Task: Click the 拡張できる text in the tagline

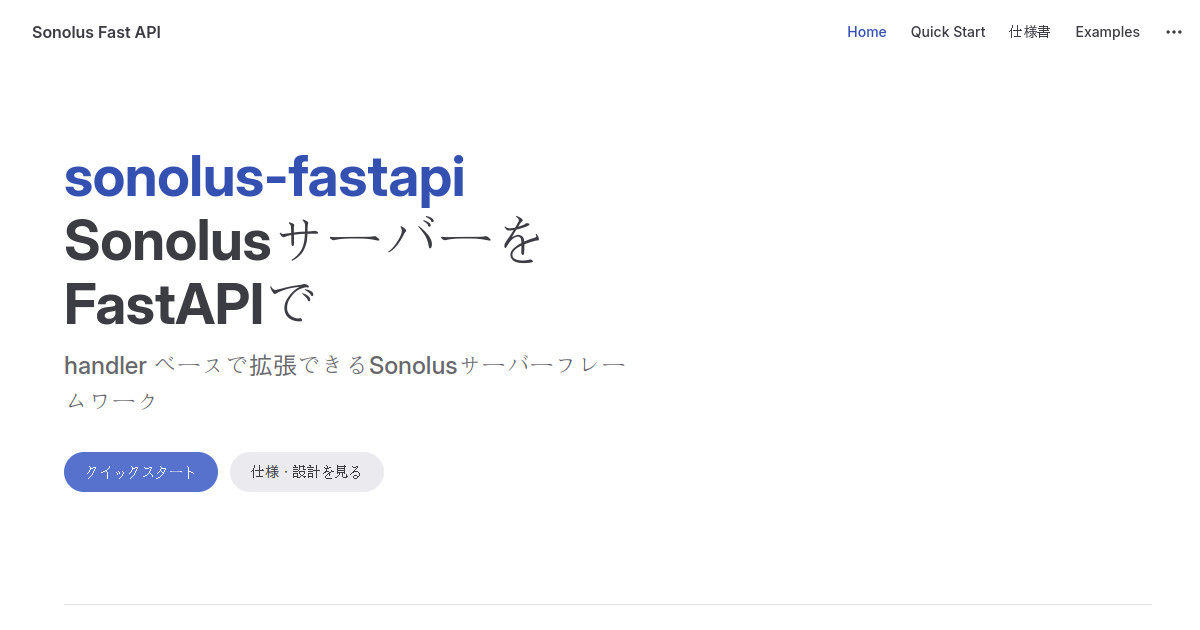Action: pyautogui.click(x=308, y=366)
